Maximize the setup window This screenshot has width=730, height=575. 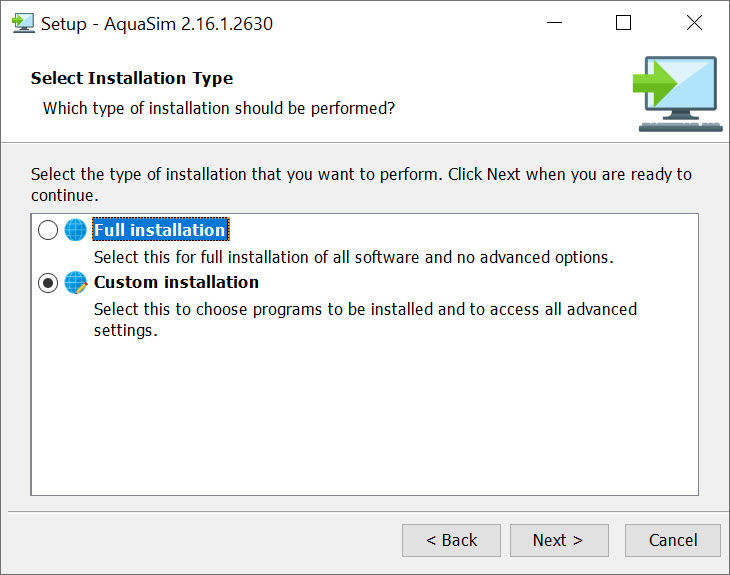click(623, 23)
